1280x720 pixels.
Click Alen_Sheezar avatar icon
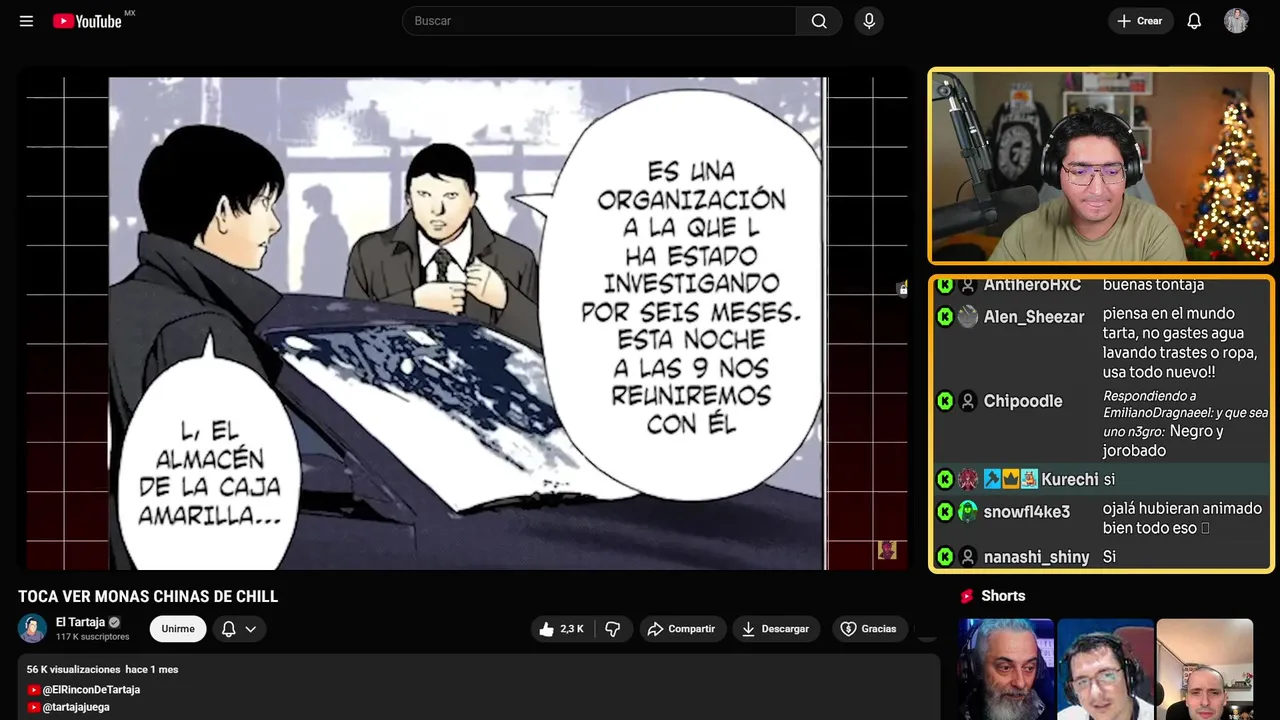pyautogui.click(x=967, y=317)
